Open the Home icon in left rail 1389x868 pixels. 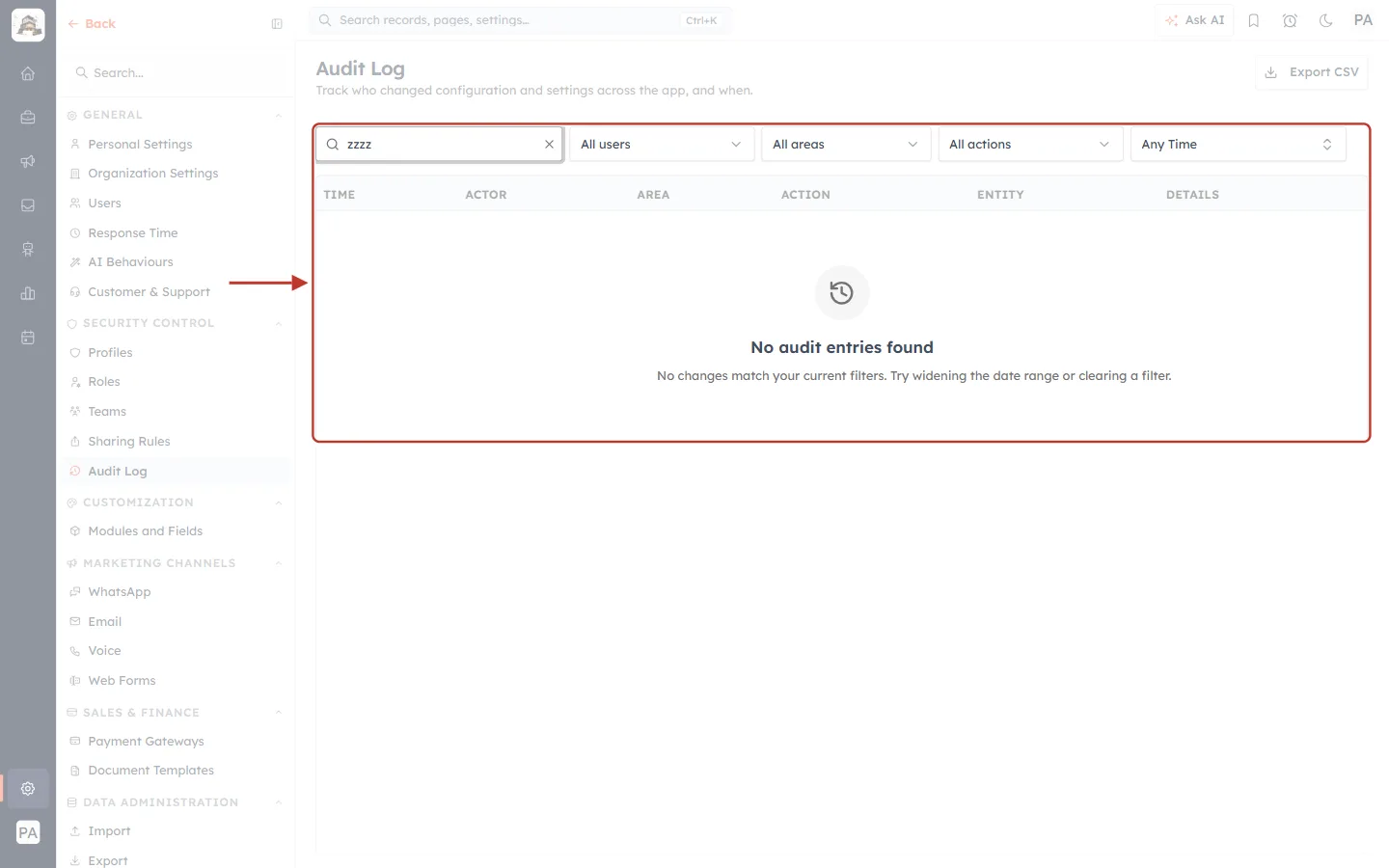(x=28, y=73)
